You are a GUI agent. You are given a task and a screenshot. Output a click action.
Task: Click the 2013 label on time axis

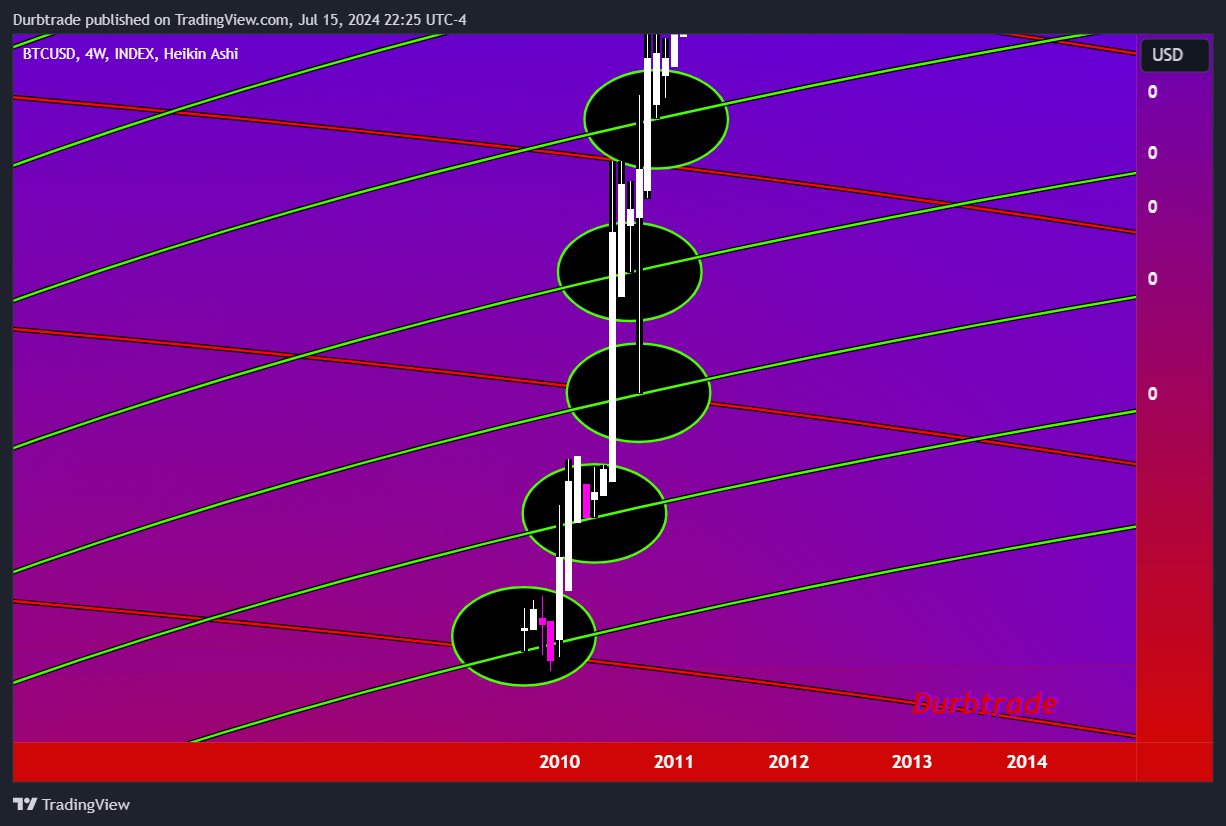[912, 762]
